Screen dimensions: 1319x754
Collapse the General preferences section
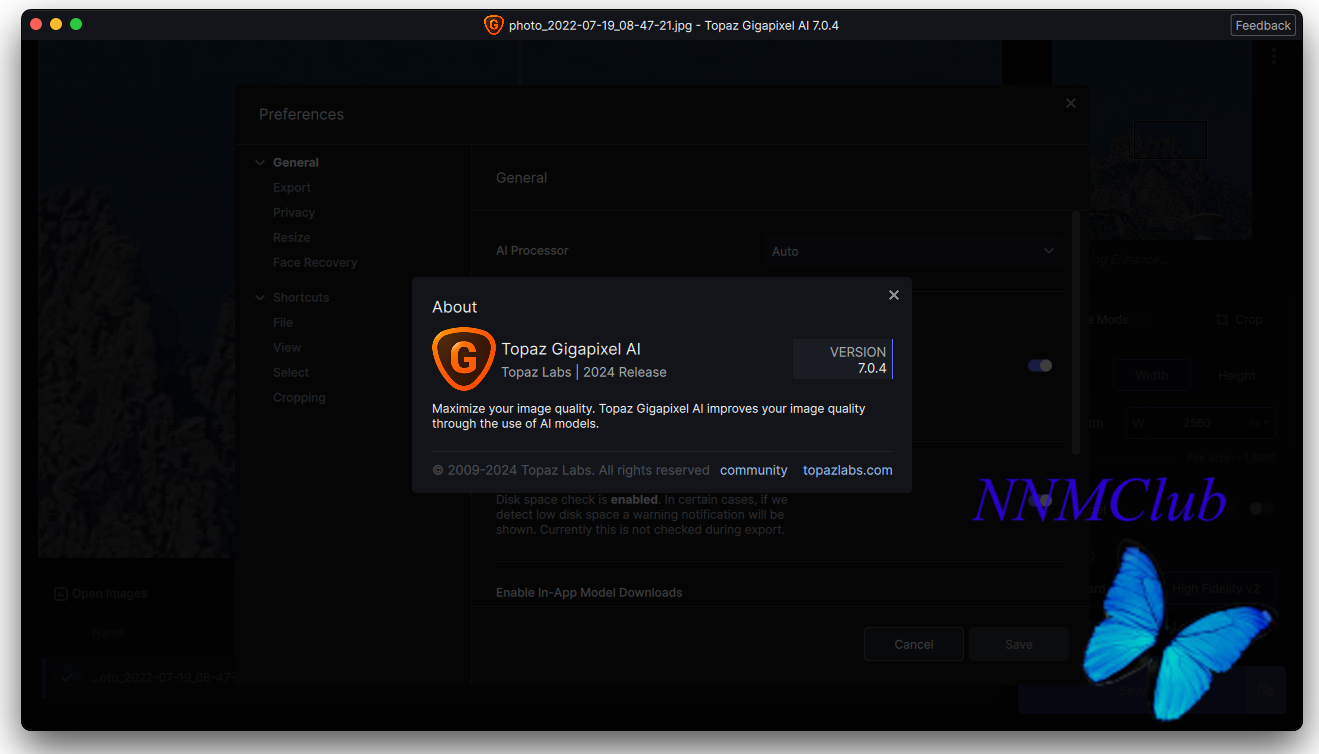tap(260, 163)
